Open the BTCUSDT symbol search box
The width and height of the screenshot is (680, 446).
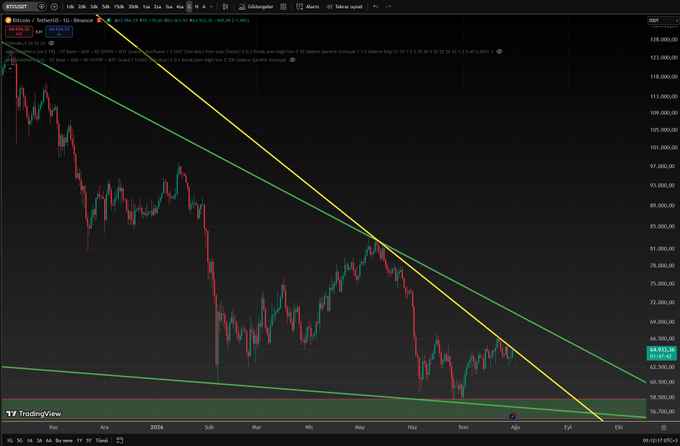click(x=24, y=7)
